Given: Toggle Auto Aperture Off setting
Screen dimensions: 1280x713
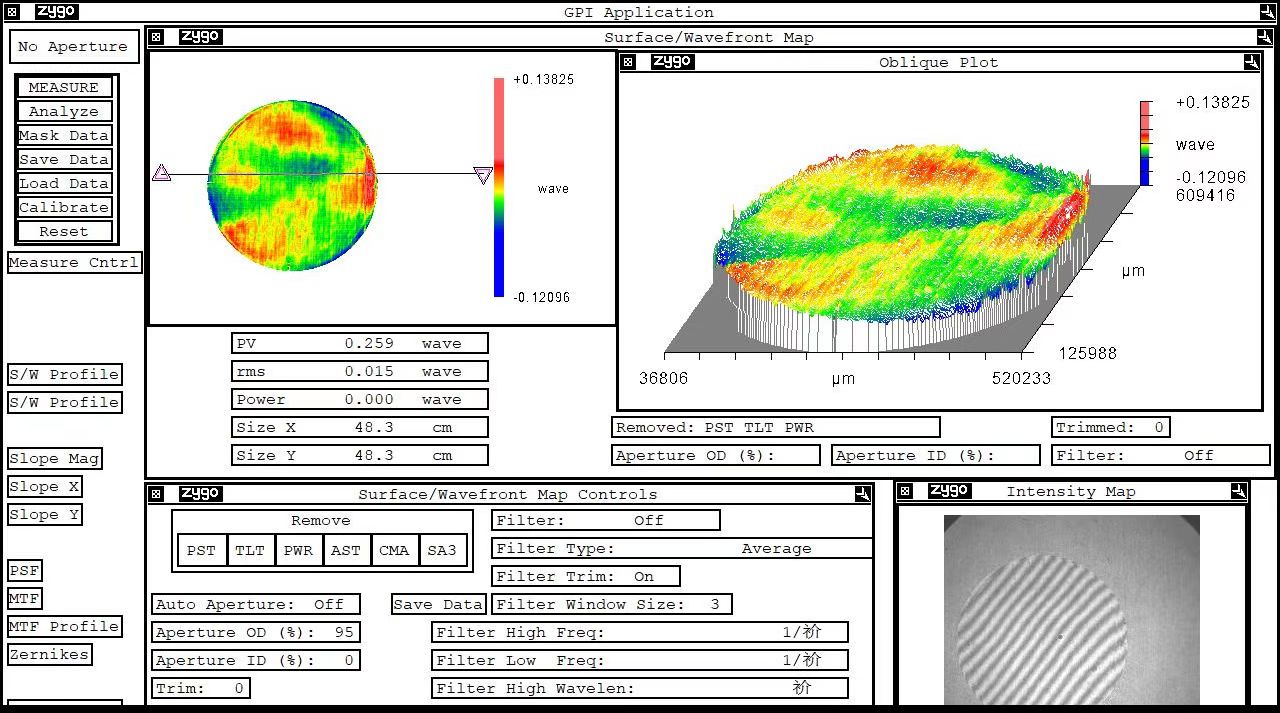Looking at the screenshot, I should point(250,604).
